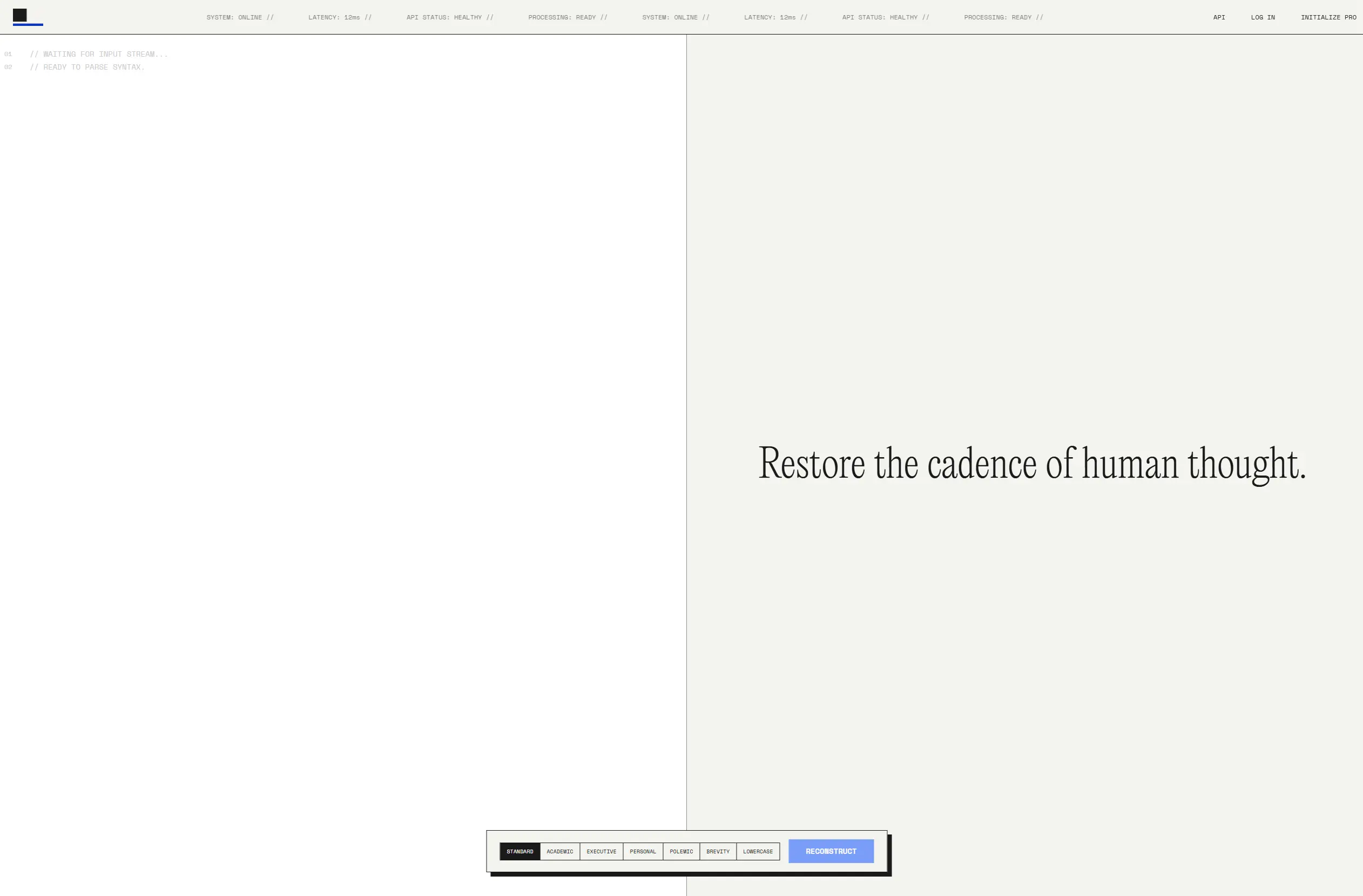The image size is (1363, 896).
Task: Select the PERSONAL style mode
Action: tap(643, 851)
